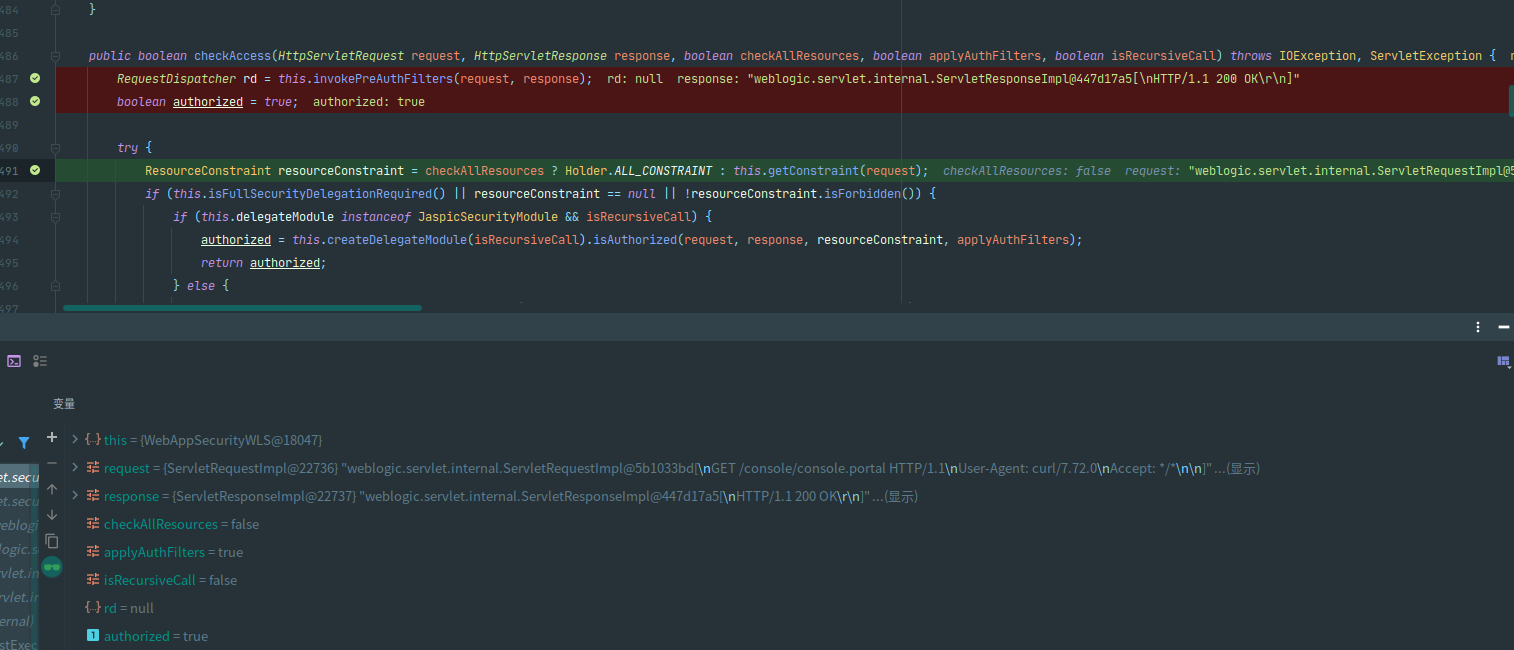
Task: Open the debug panel three-dot options menu
Action: click(1478, 327)
